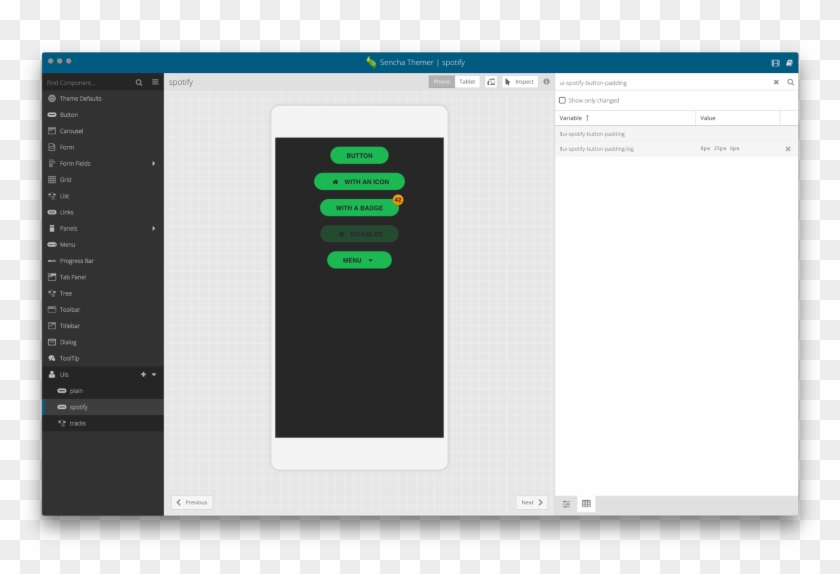Click the Previous button
The height and width of the screenshot is (574, 840).
192,502
